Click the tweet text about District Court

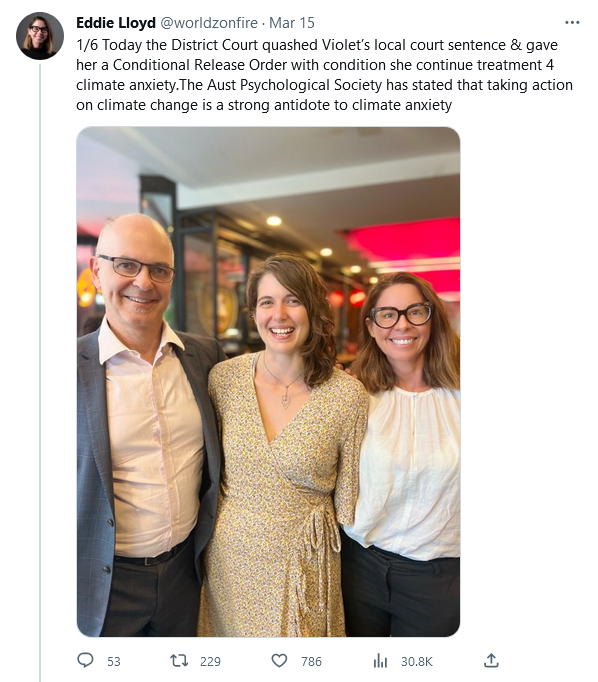324,75
